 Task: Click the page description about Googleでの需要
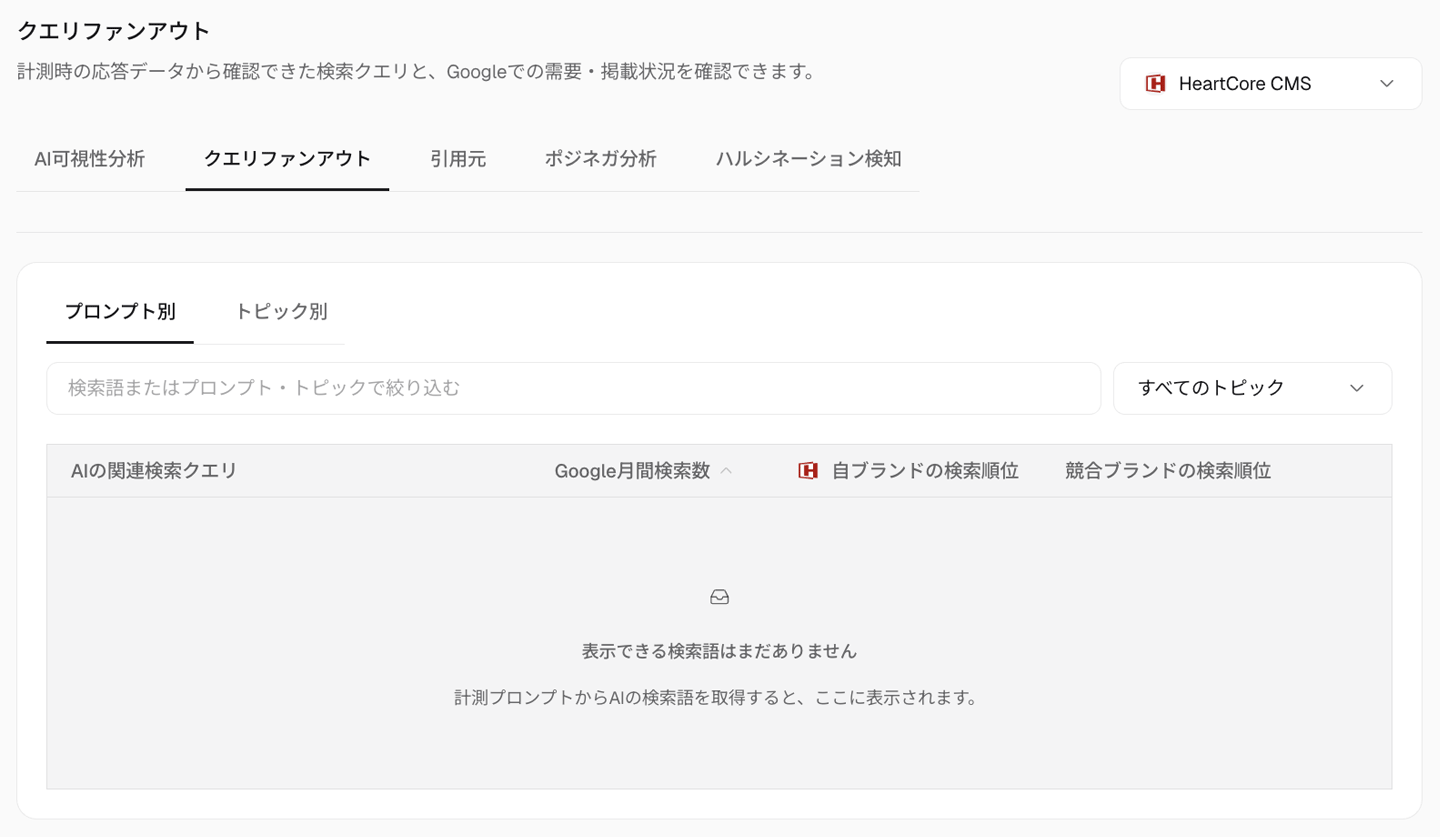(x=416, y=72)
